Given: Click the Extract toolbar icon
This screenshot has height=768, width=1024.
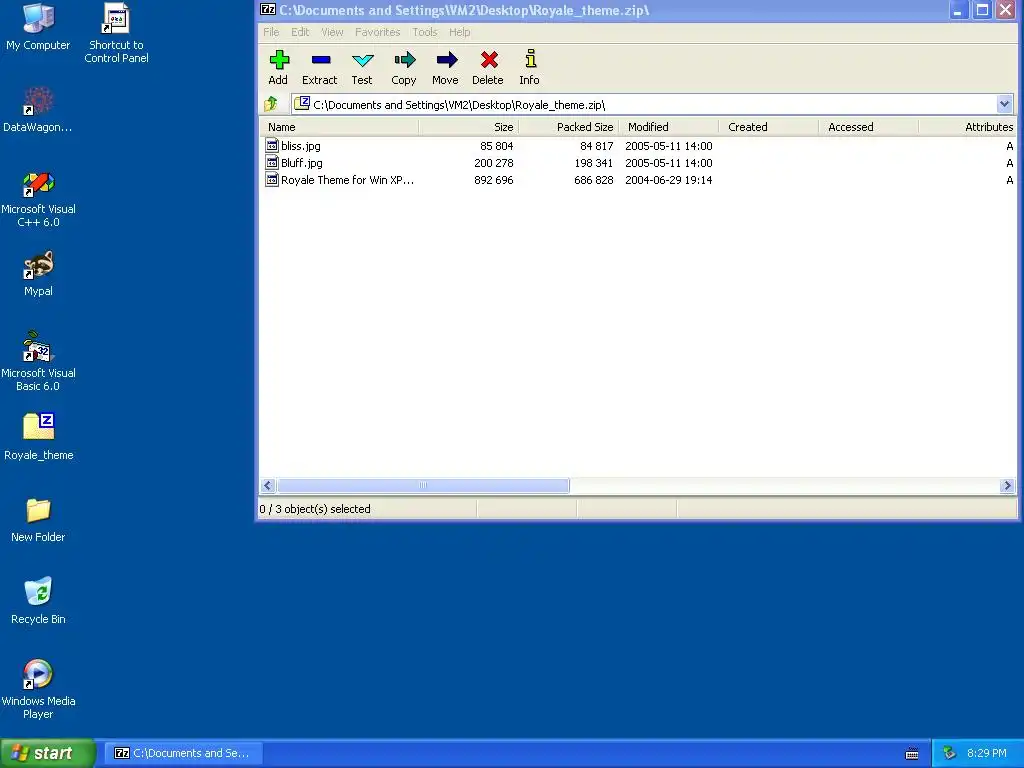Looking at the screenshot, I should pos(321,60).
